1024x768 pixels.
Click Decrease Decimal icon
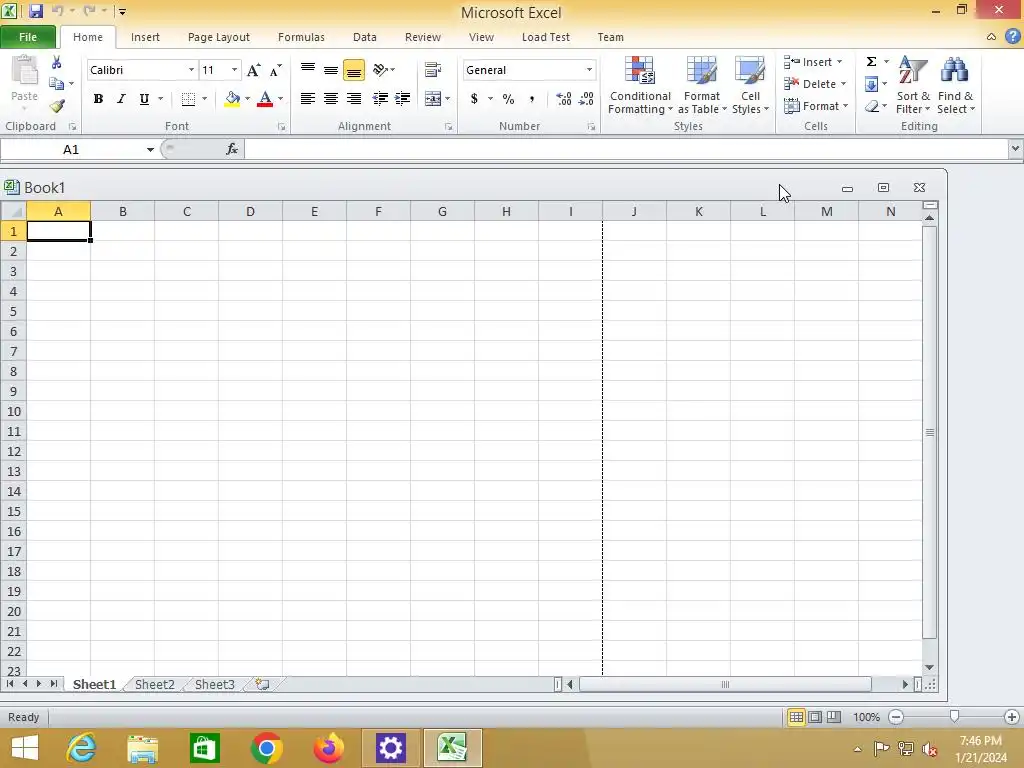pos(586,99)
